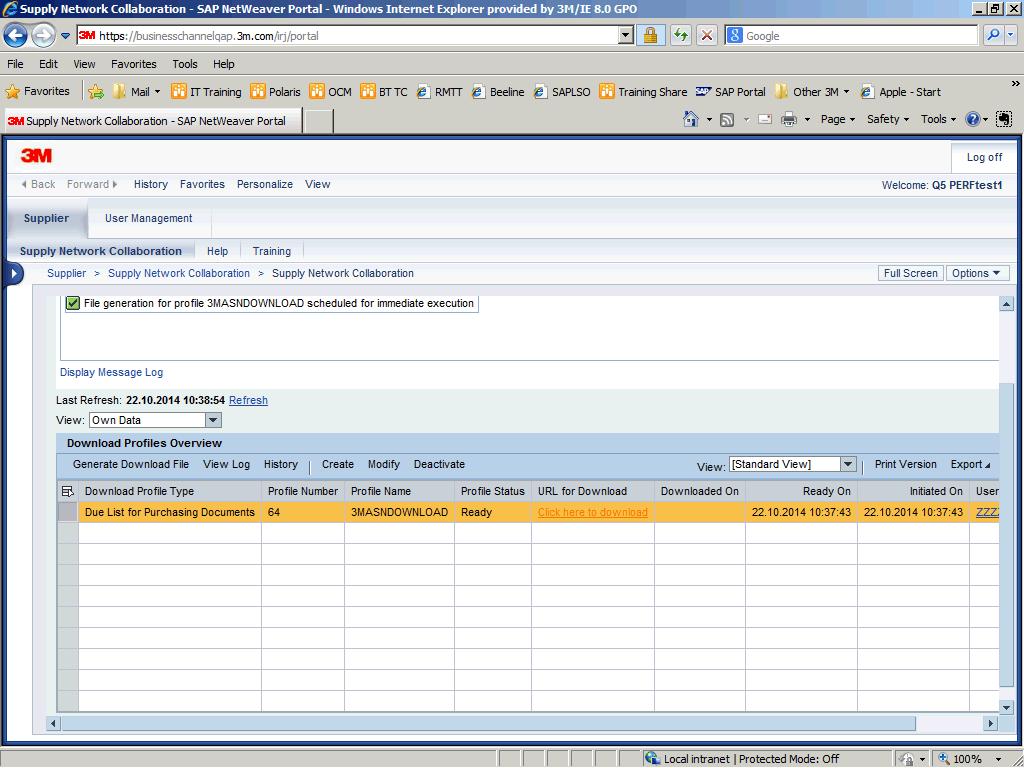Viewport: 1024px width, 768px height.
Task: Open the browser Favorites menu
Action: click(133, 64)
